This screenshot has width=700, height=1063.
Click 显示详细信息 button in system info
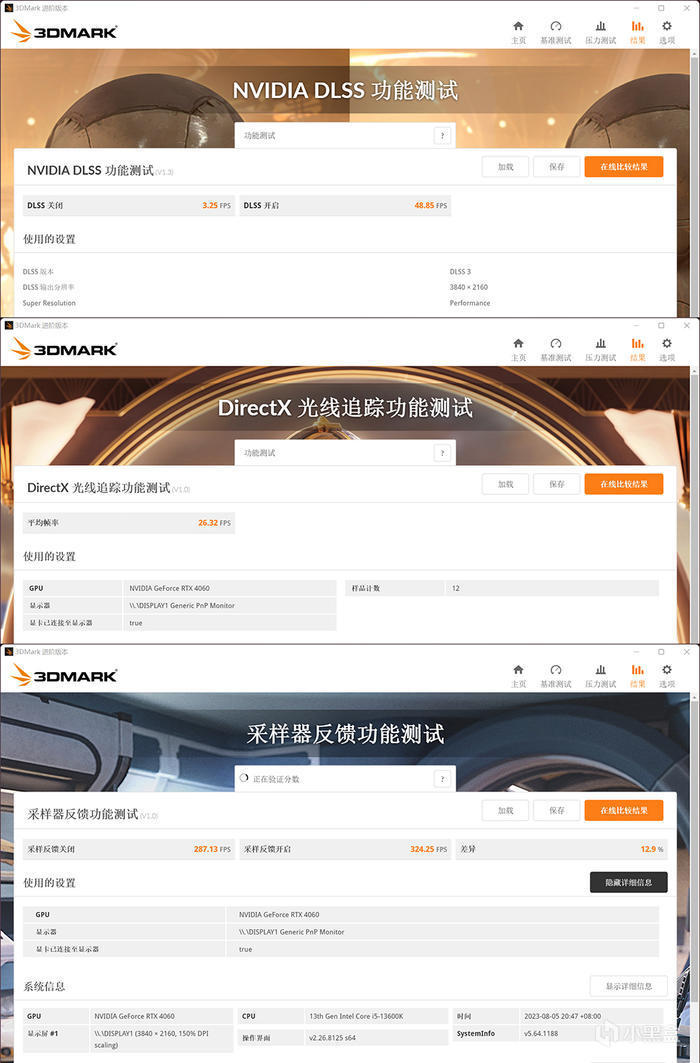(x=628, y=986)
